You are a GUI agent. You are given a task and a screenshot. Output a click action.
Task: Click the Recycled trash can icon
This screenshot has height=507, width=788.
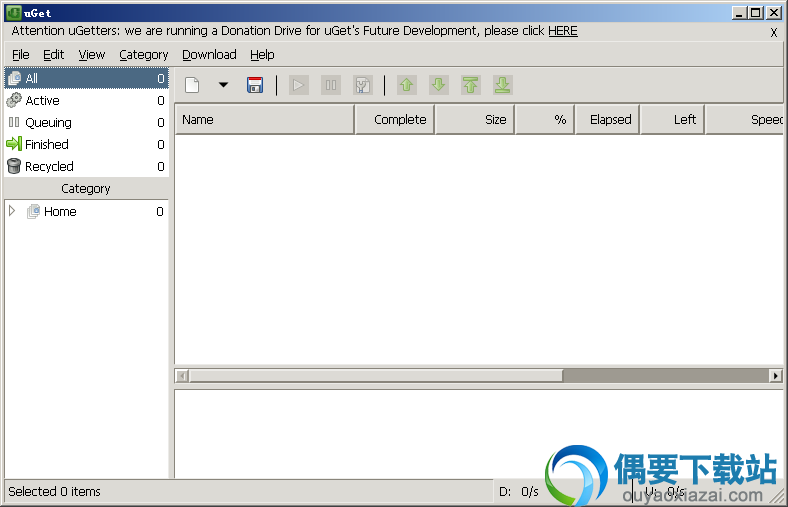14,166
